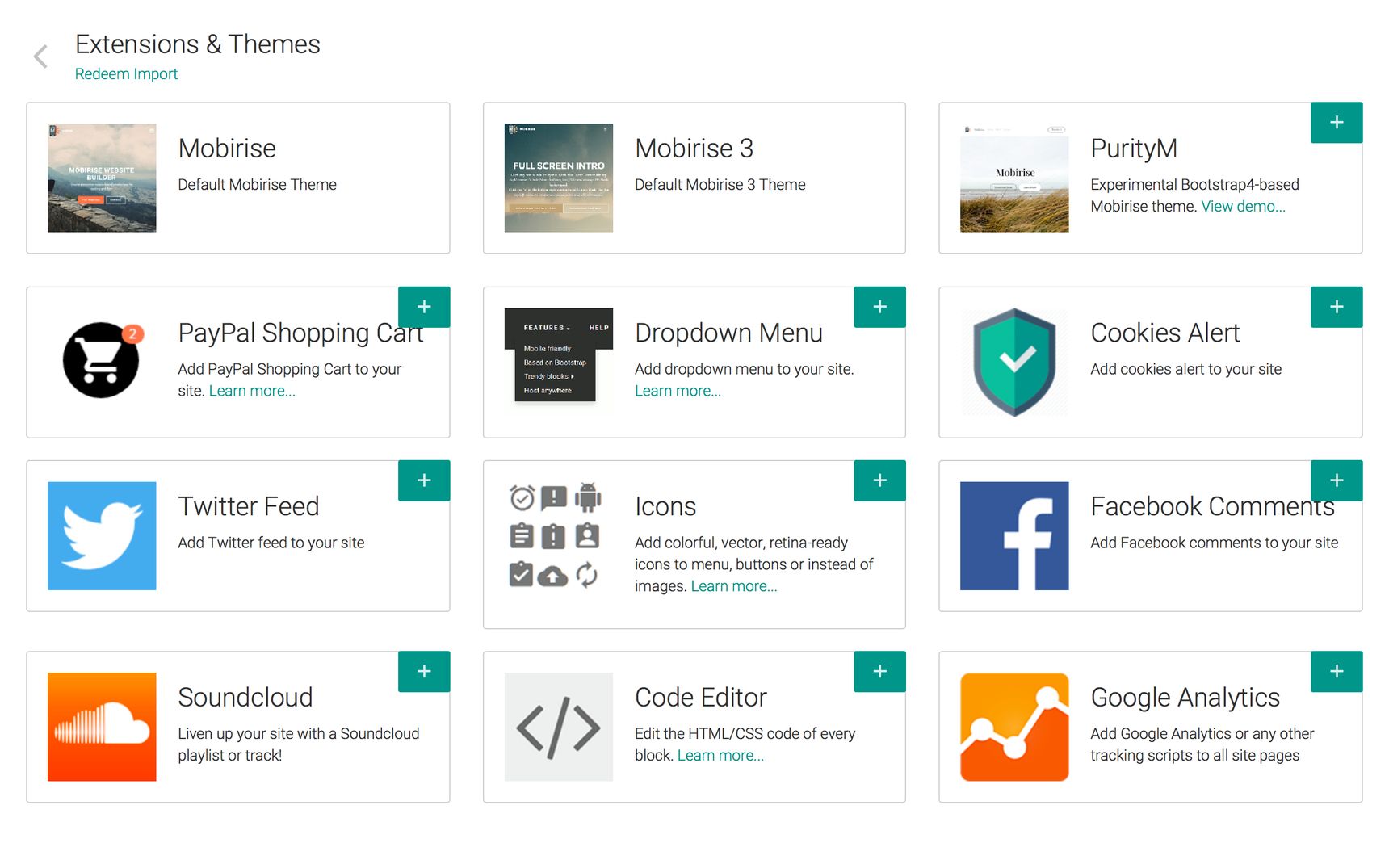Add the Facebook Comments extension
This screenshot has height=868, width=1389.
coord(1337,480)
